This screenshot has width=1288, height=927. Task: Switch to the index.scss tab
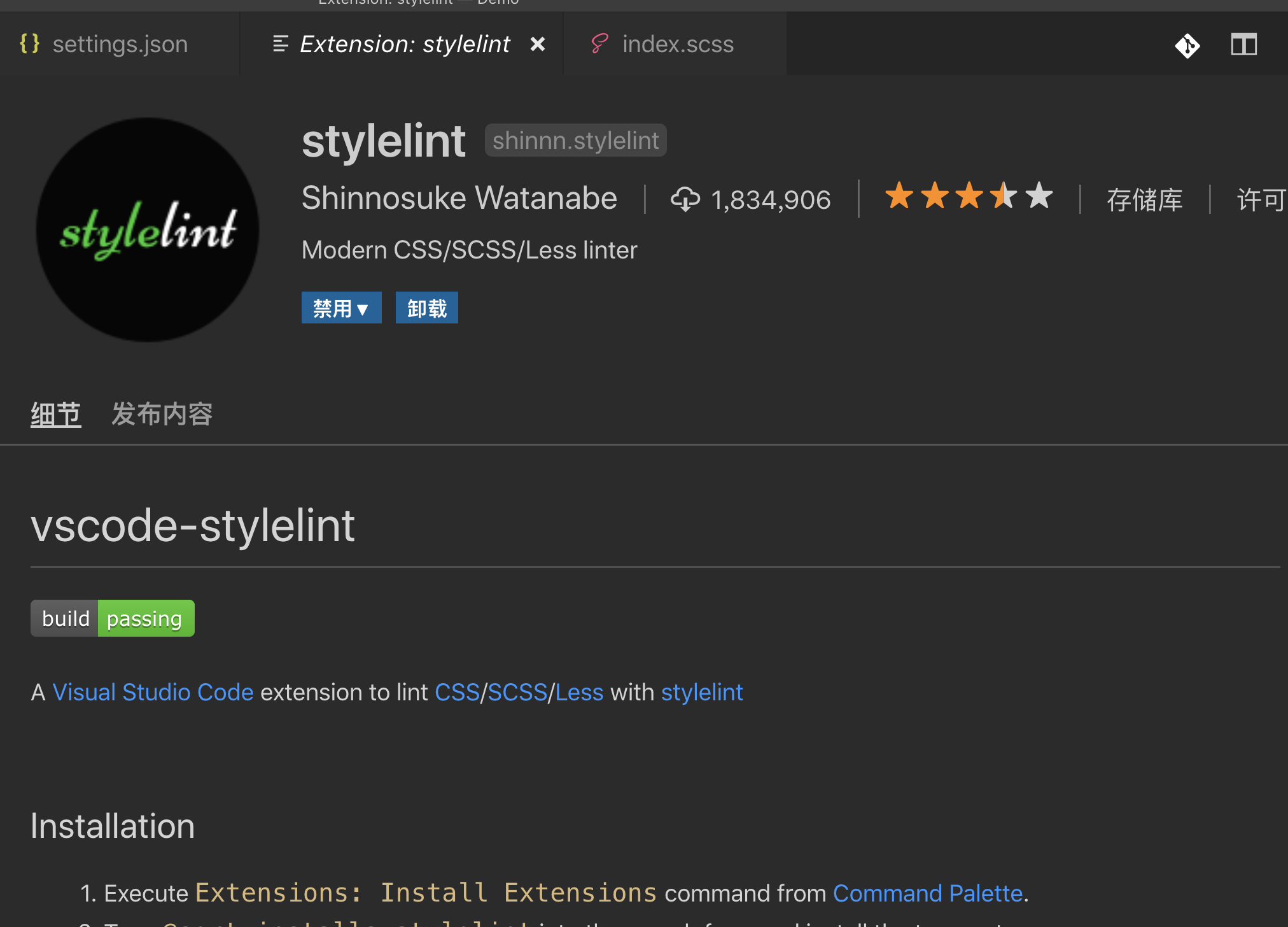click(x=677, y=44)
